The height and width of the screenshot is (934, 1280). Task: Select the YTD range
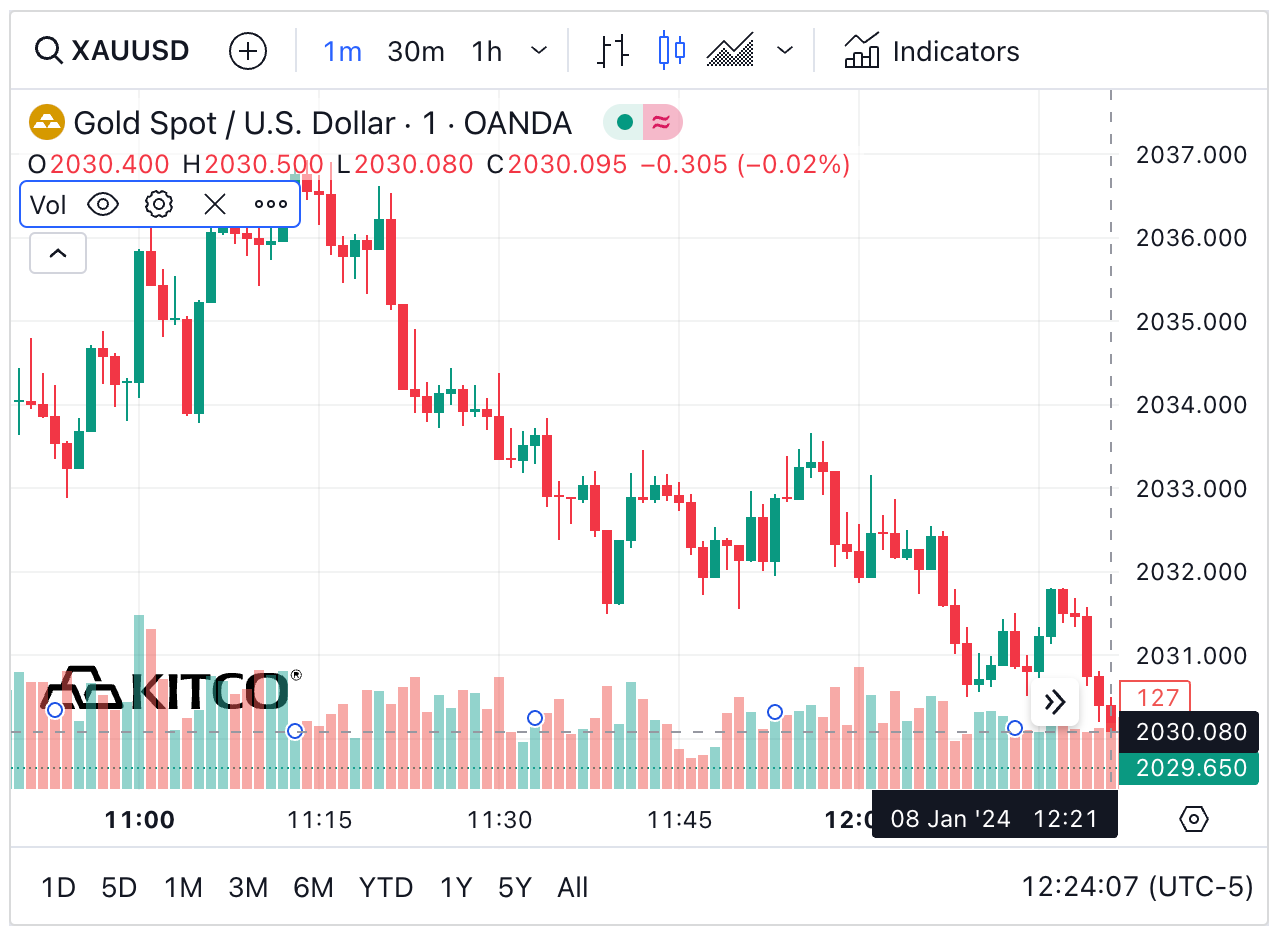tap(386, 887)
